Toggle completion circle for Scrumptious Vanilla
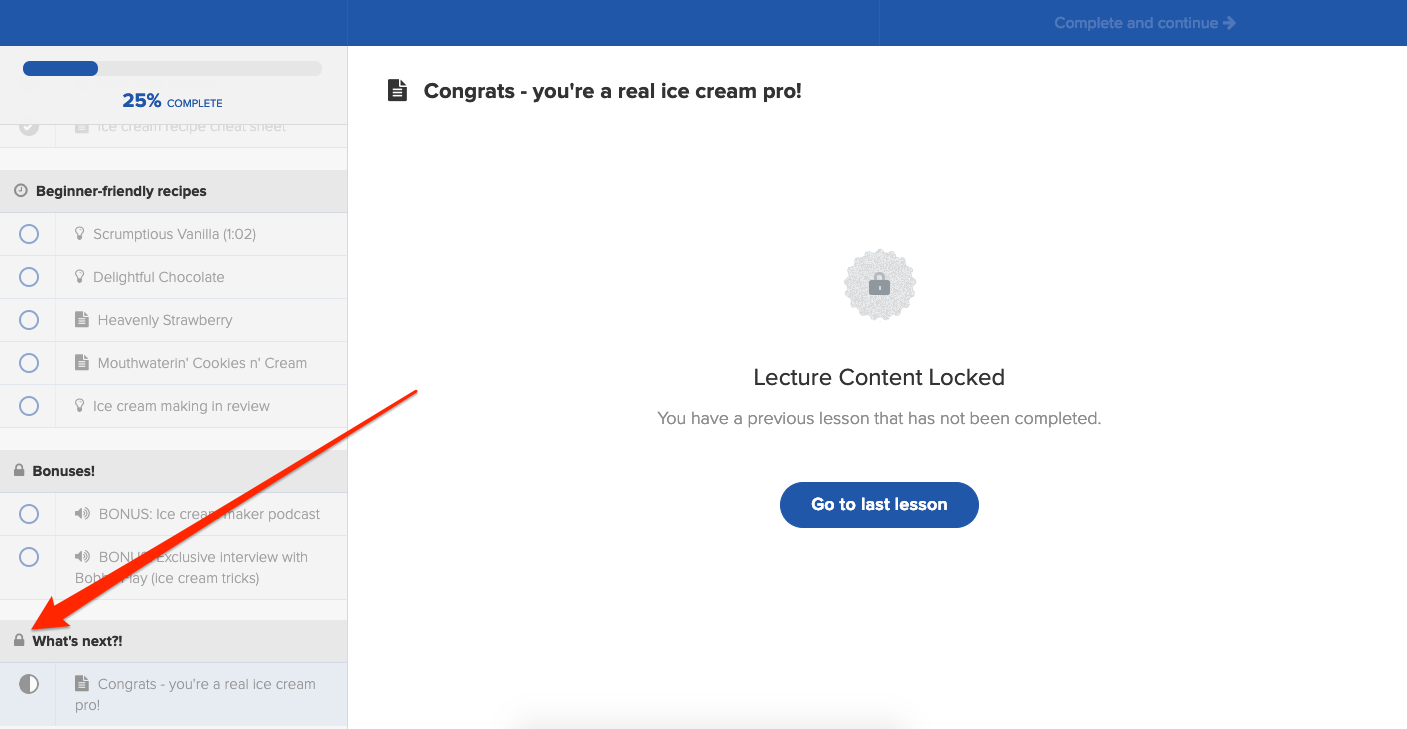Image resolution: width=1407 pixels, height=729 pixels. tap(29, 234)
